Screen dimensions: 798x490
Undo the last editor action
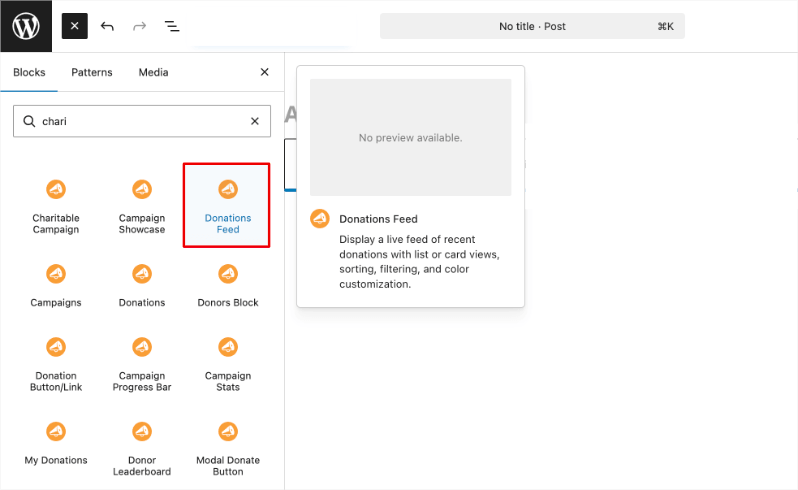click(107, 26)
